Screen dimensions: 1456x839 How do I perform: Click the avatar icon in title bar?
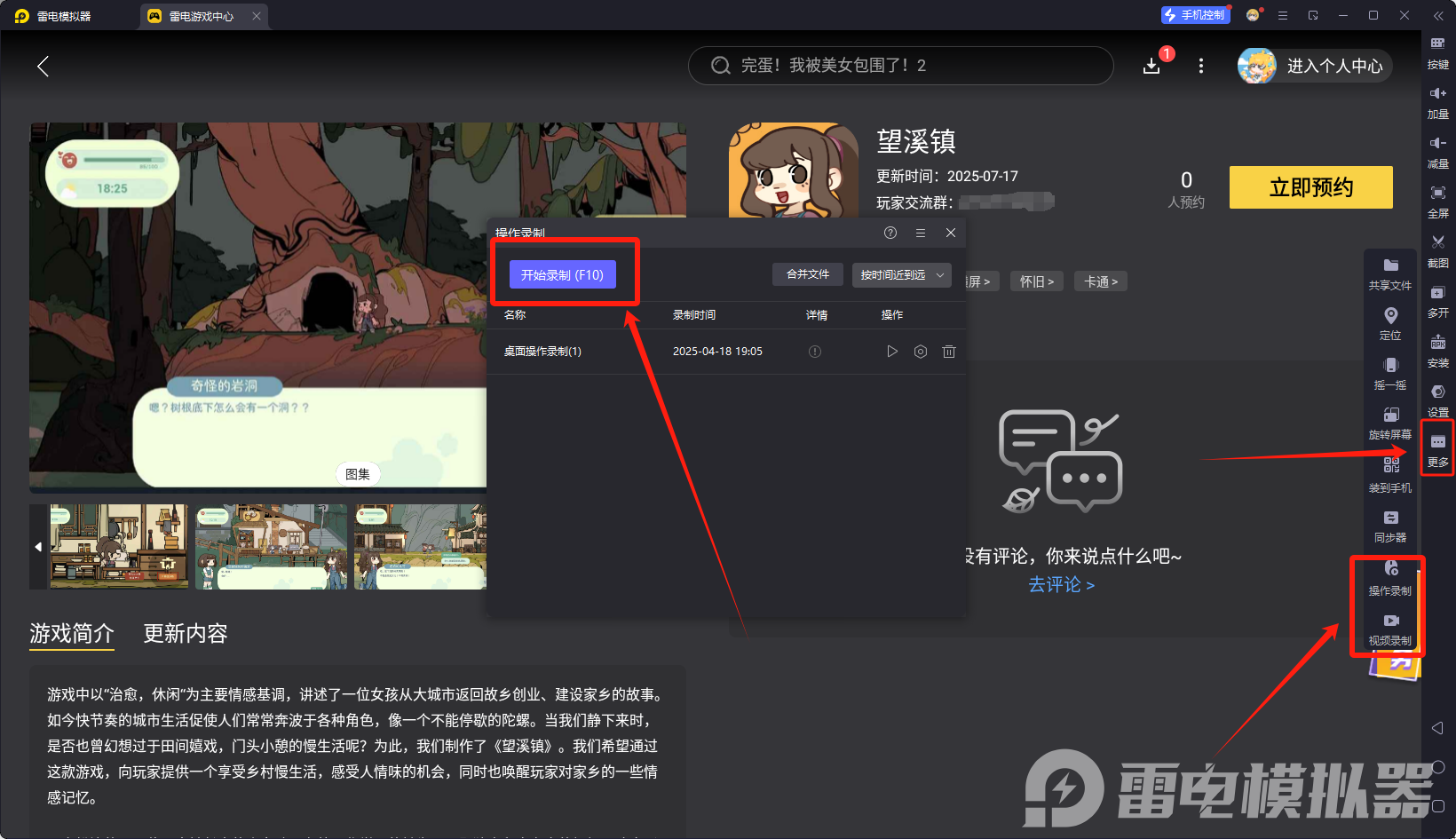[x=1254, y=15]
